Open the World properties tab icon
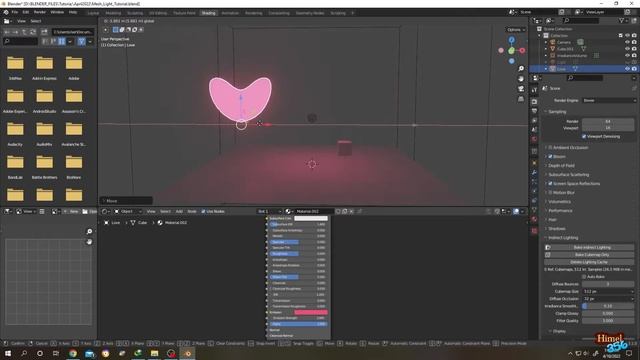The height and width of the screenshot is (360, 640). (534, 139)
